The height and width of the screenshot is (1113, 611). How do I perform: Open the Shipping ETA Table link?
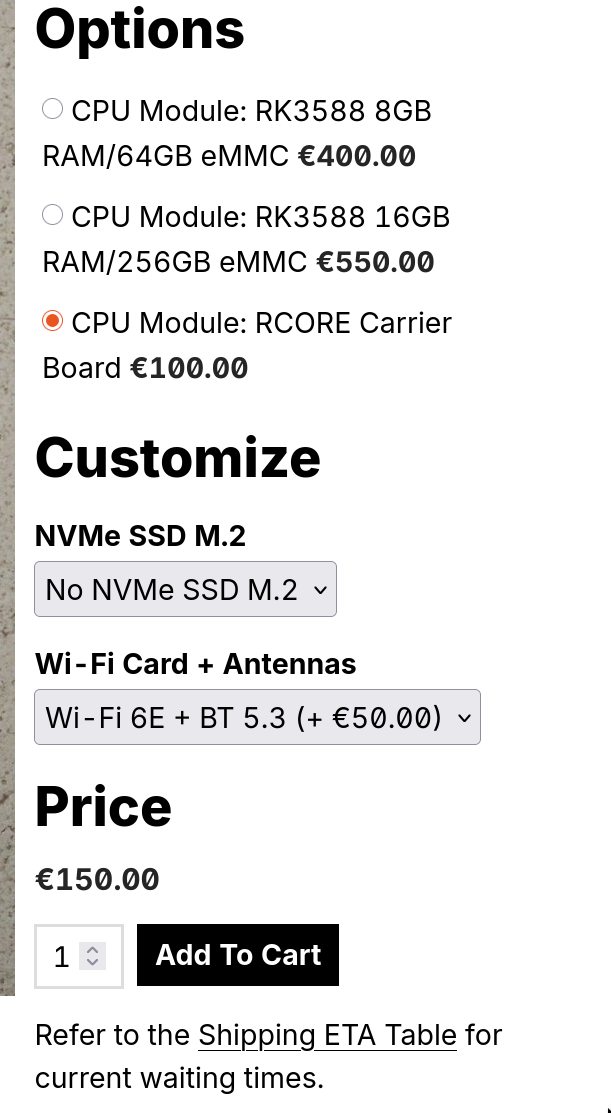pos(327,1035)
